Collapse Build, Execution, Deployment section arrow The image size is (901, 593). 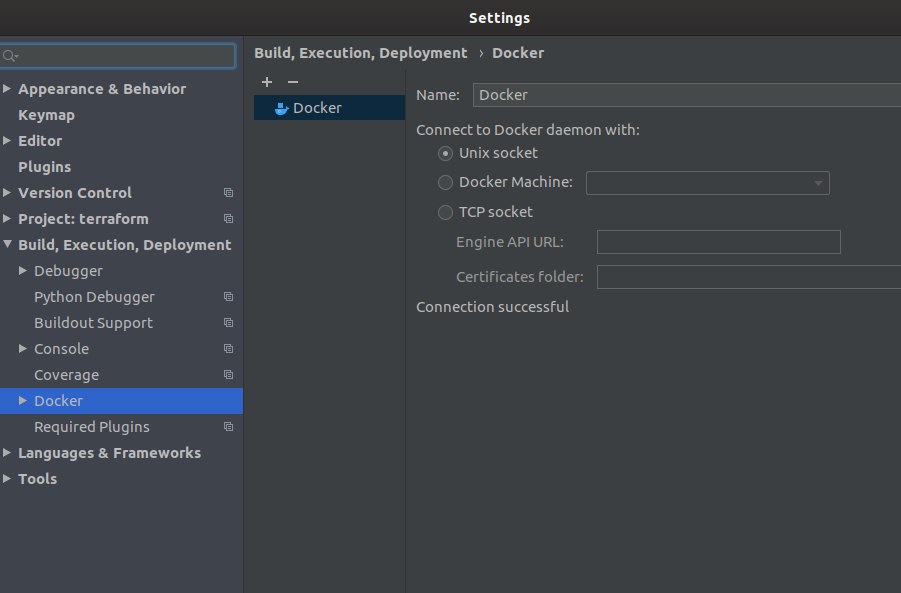[x=7, y=244]
